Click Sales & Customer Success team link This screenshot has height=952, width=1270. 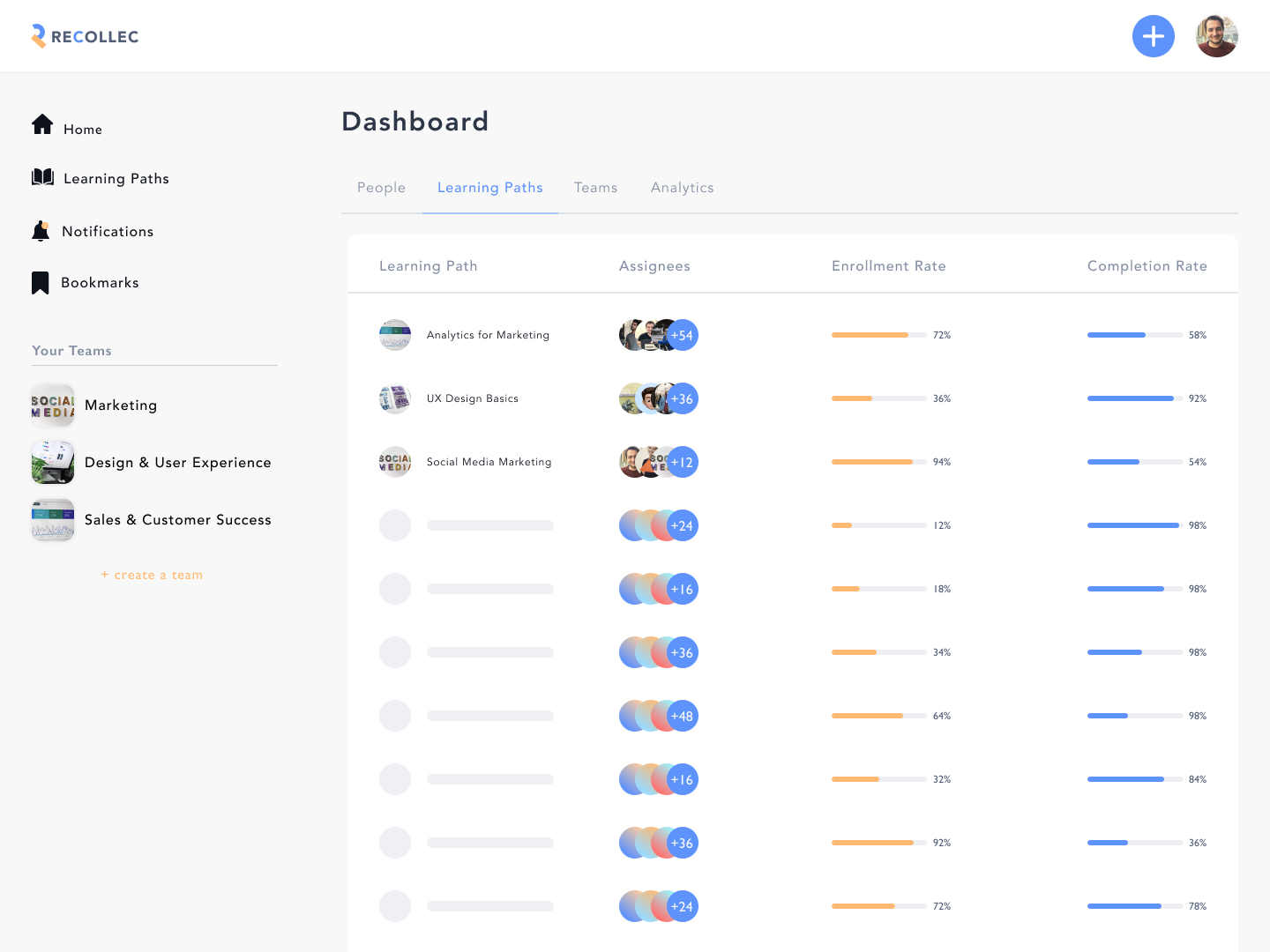pyautogui.click(x=178, y=520)
